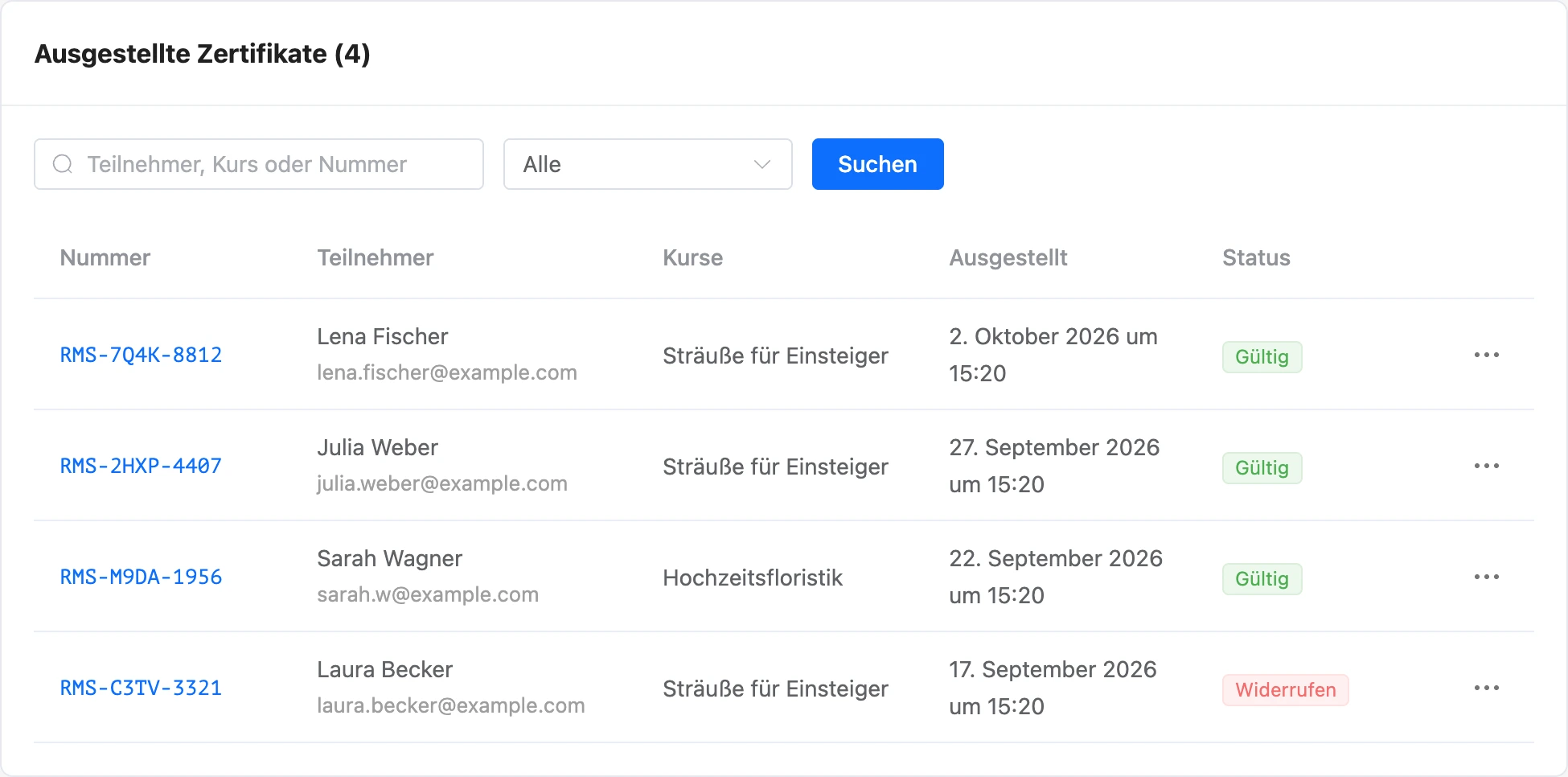Click the date 17. September 2026 um 15:20
Viewport: 1568px width, 777px height.
click(x=1053, y=688)
